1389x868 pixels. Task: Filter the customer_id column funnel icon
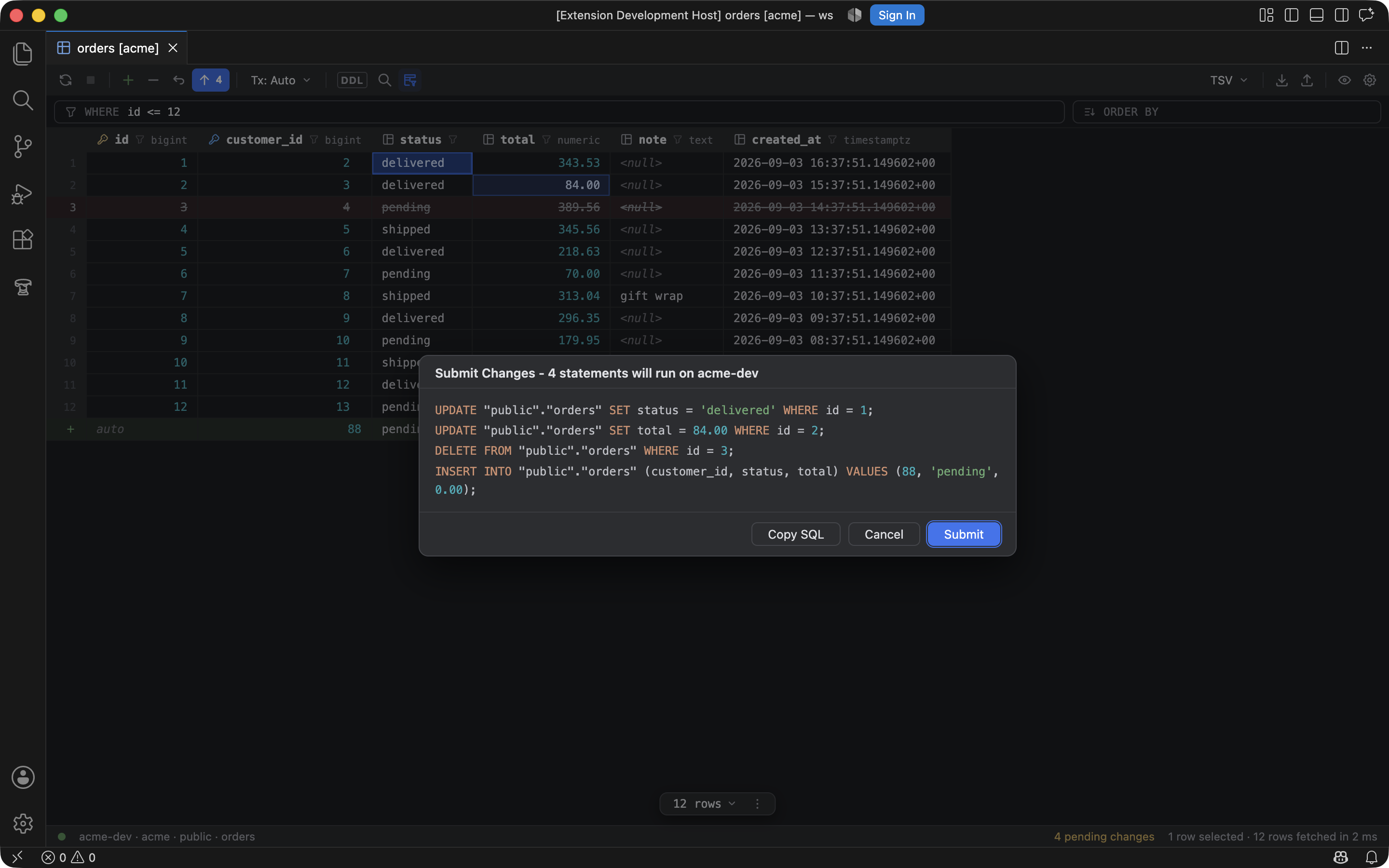pyautogui.click(x=313, y=139)
